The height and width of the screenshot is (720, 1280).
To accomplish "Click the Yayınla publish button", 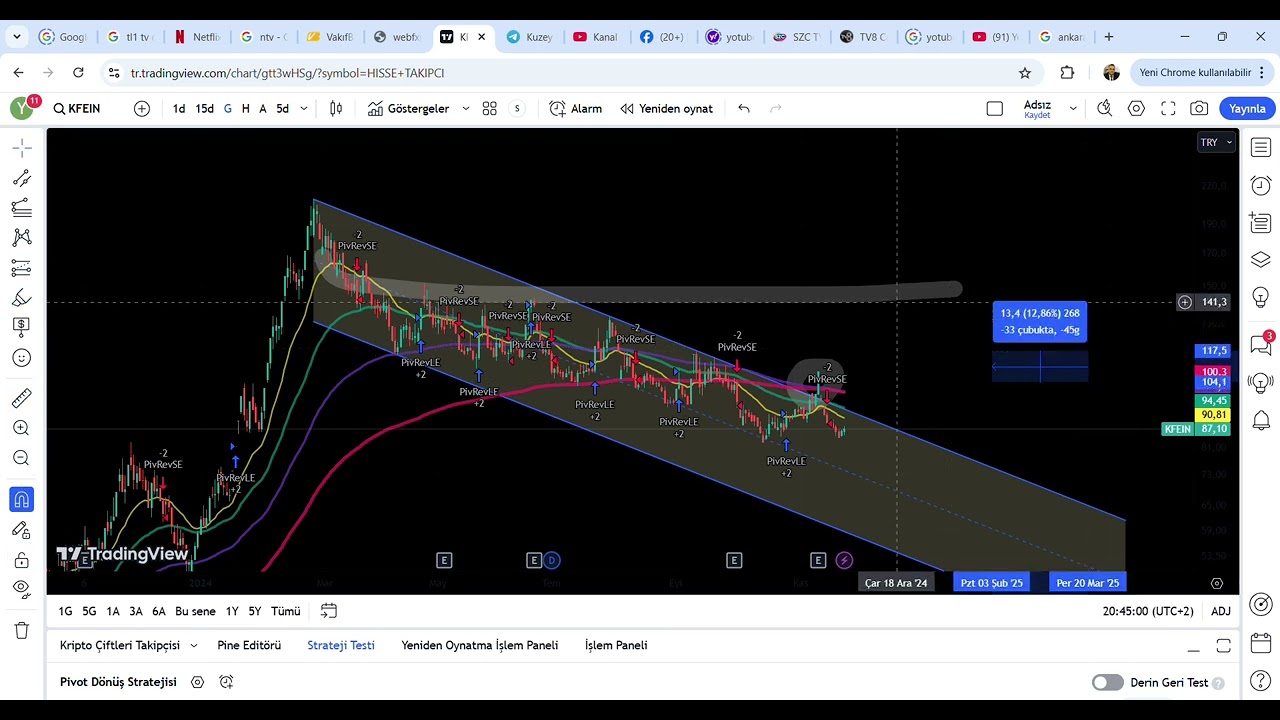I will pyautogui.click(x=1247, y=109).
